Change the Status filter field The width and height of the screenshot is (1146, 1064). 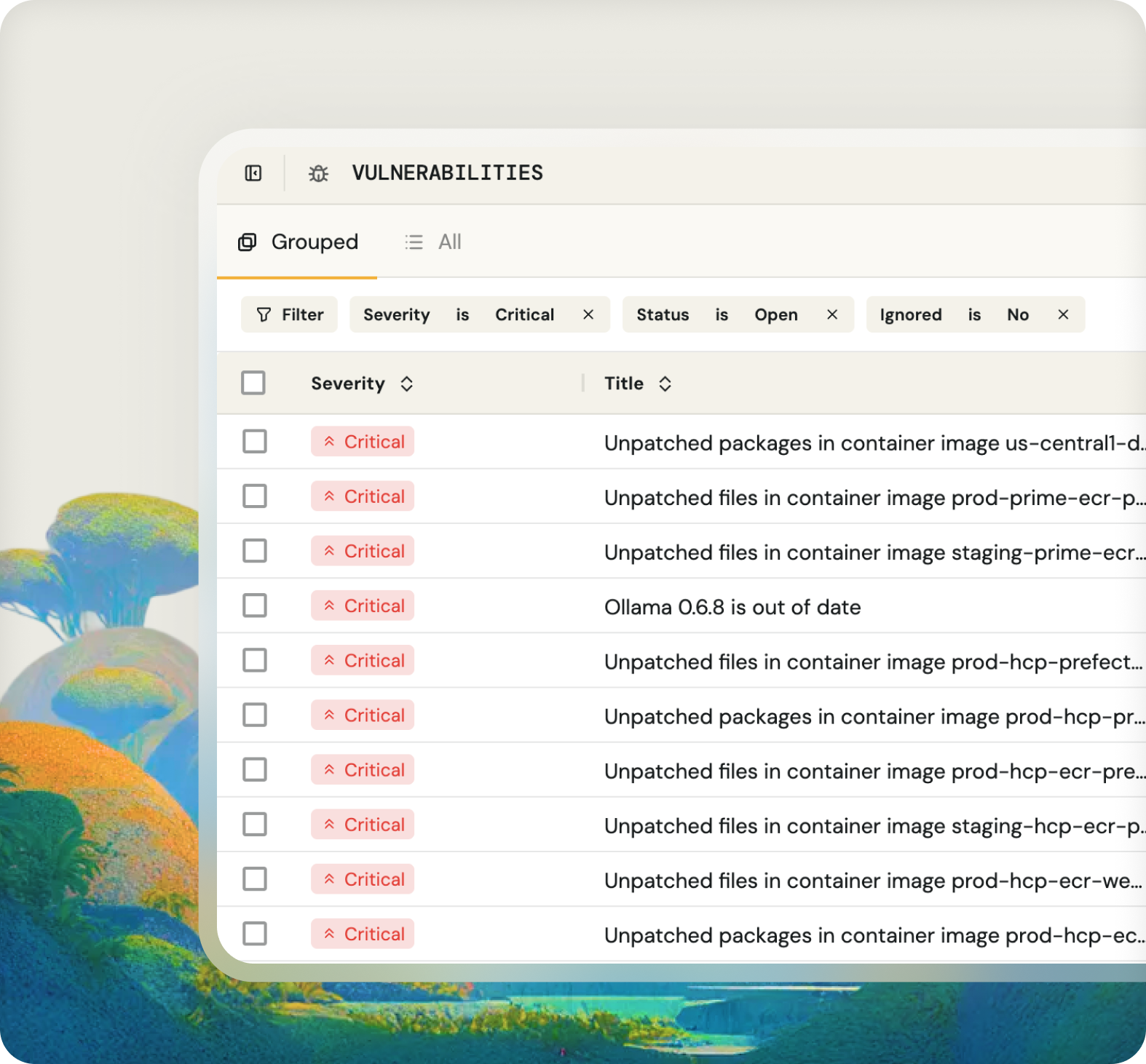tap(663, 314)
